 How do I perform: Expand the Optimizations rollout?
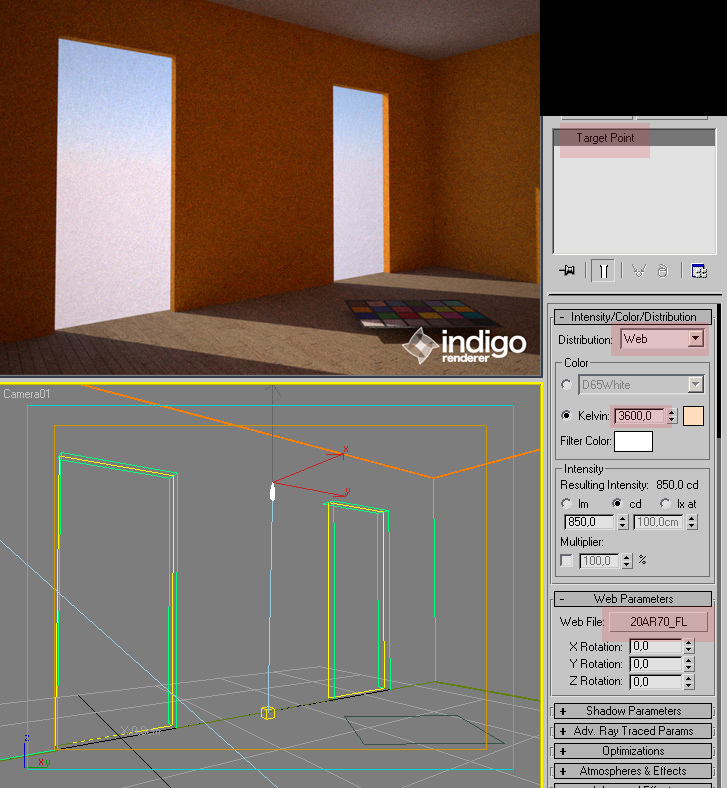pos(633,751)
